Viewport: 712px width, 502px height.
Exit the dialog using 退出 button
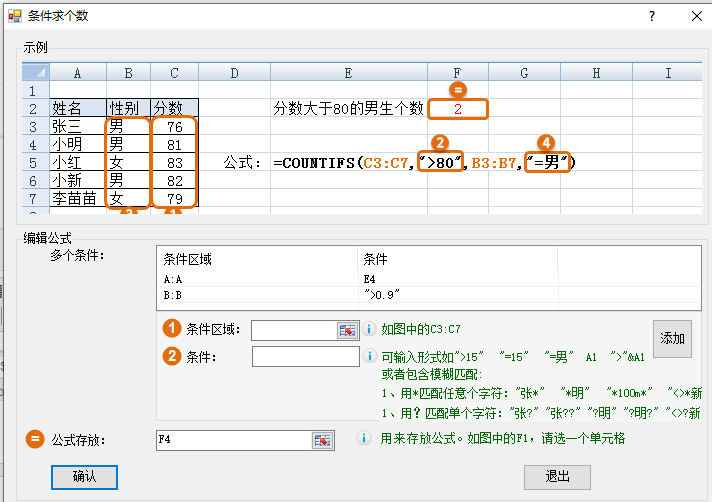[x=557, y=477]
